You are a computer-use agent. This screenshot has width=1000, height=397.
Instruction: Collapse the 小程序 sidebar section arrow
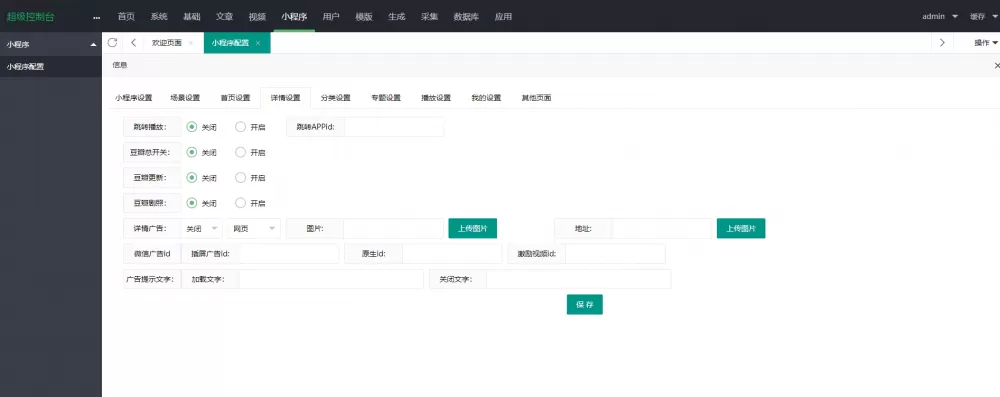click(94, 45)
